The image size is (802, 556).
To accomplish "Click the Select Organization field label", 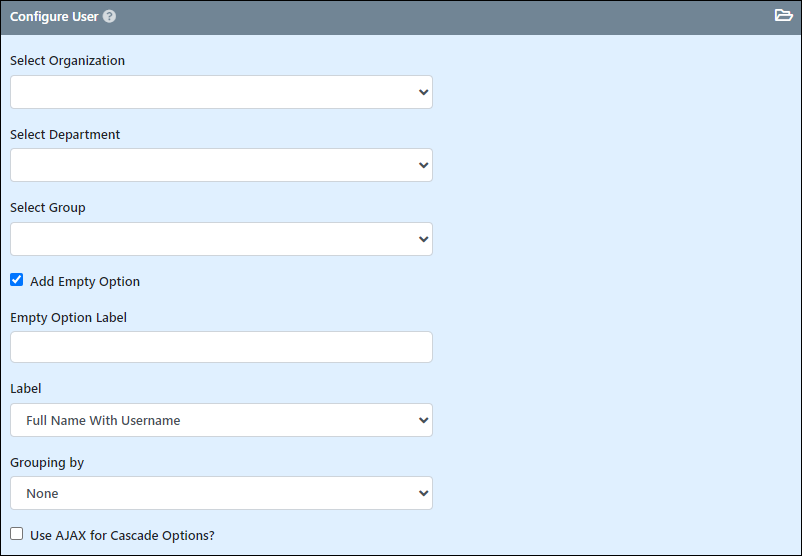I will pos(68,60).
